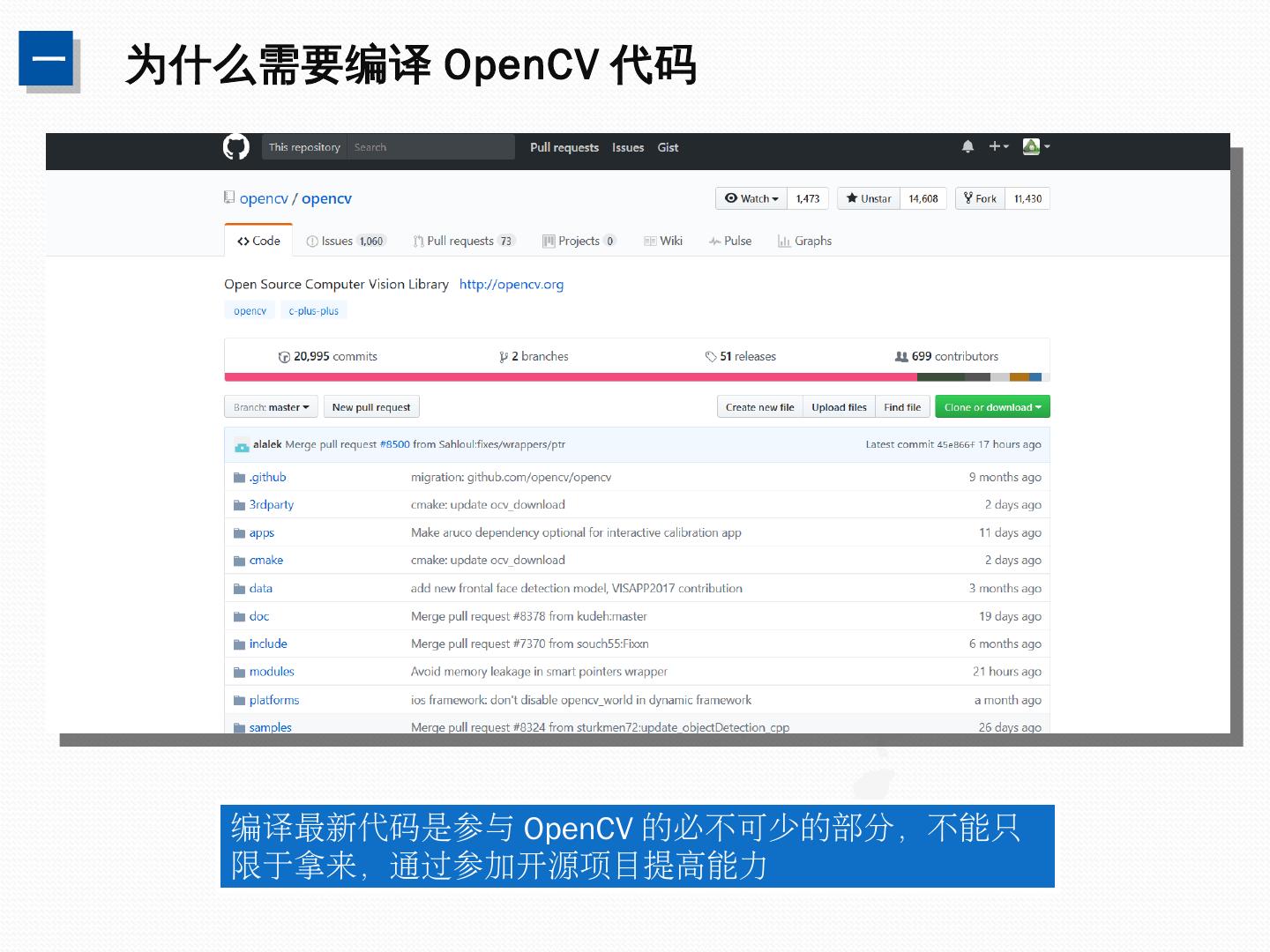
Task: Click the plus create-new icon
Action: point(997,146)
